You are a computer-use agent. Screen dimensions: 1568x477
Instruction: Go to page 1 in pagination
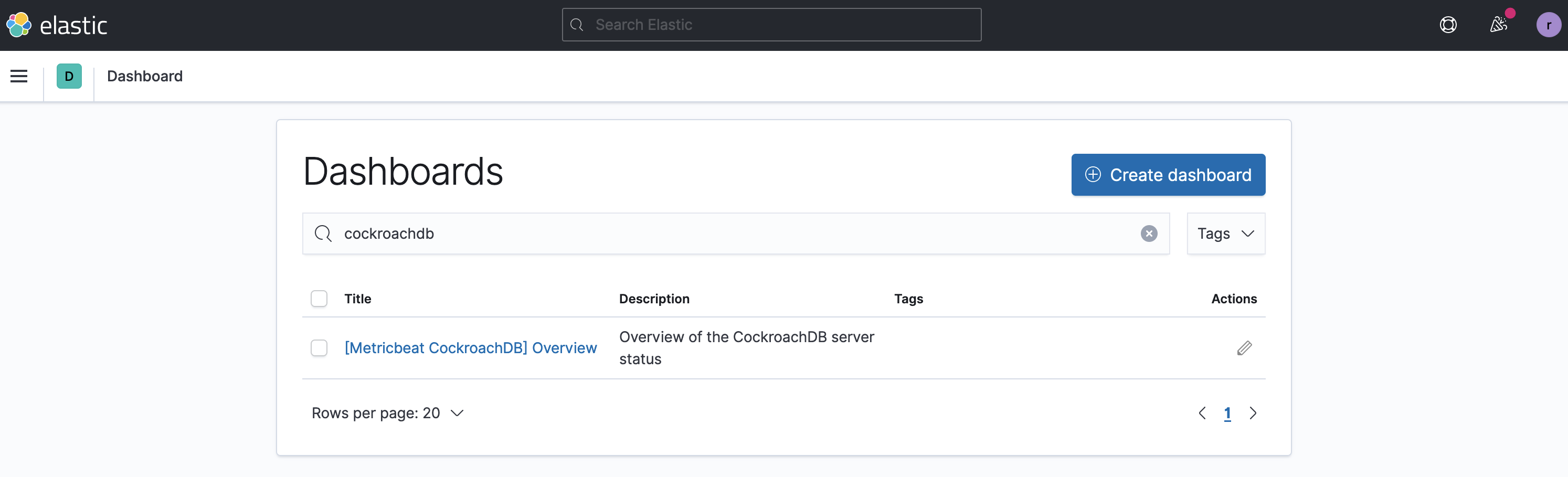point(1227,412)
